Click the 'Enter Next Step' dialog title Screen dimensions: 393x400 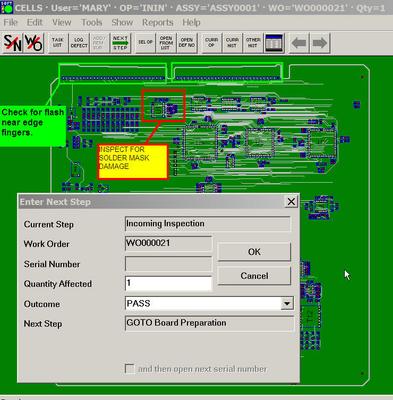click(55, 202)
